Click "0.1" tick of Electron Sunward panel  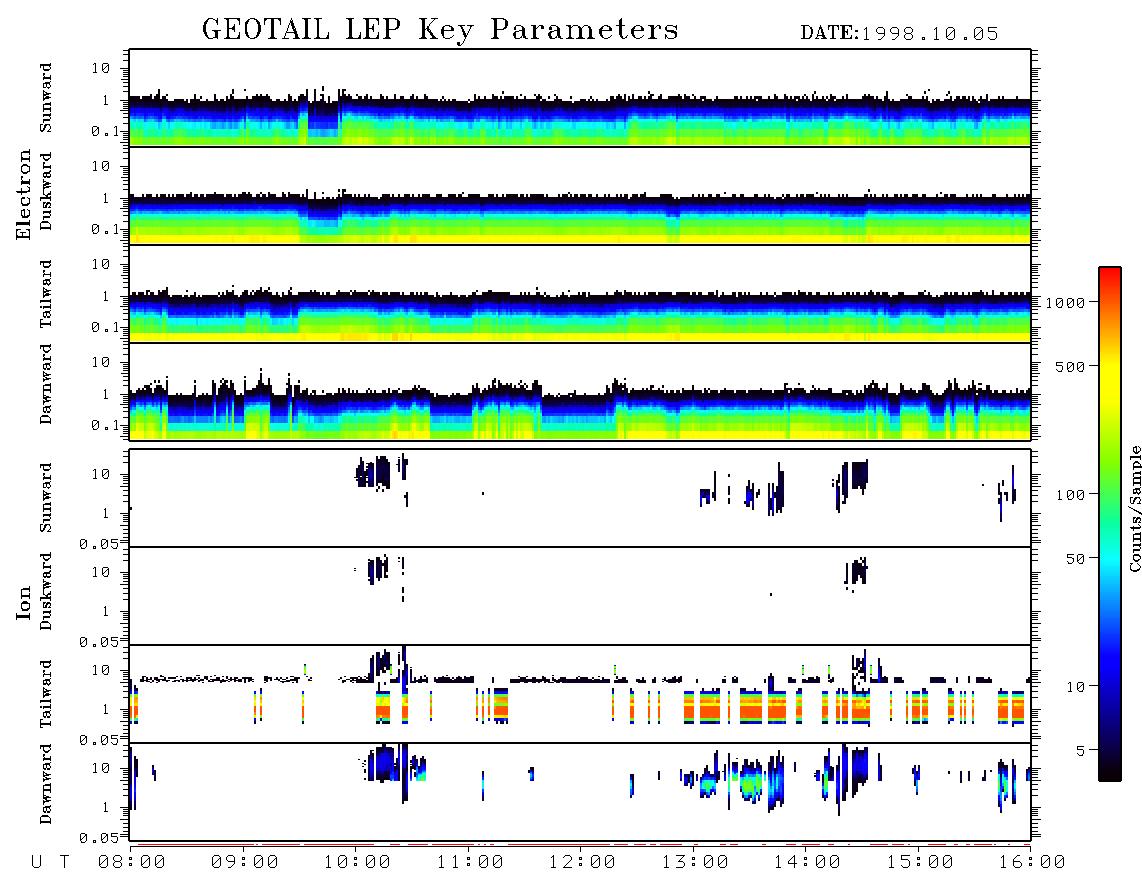(106, 131)
